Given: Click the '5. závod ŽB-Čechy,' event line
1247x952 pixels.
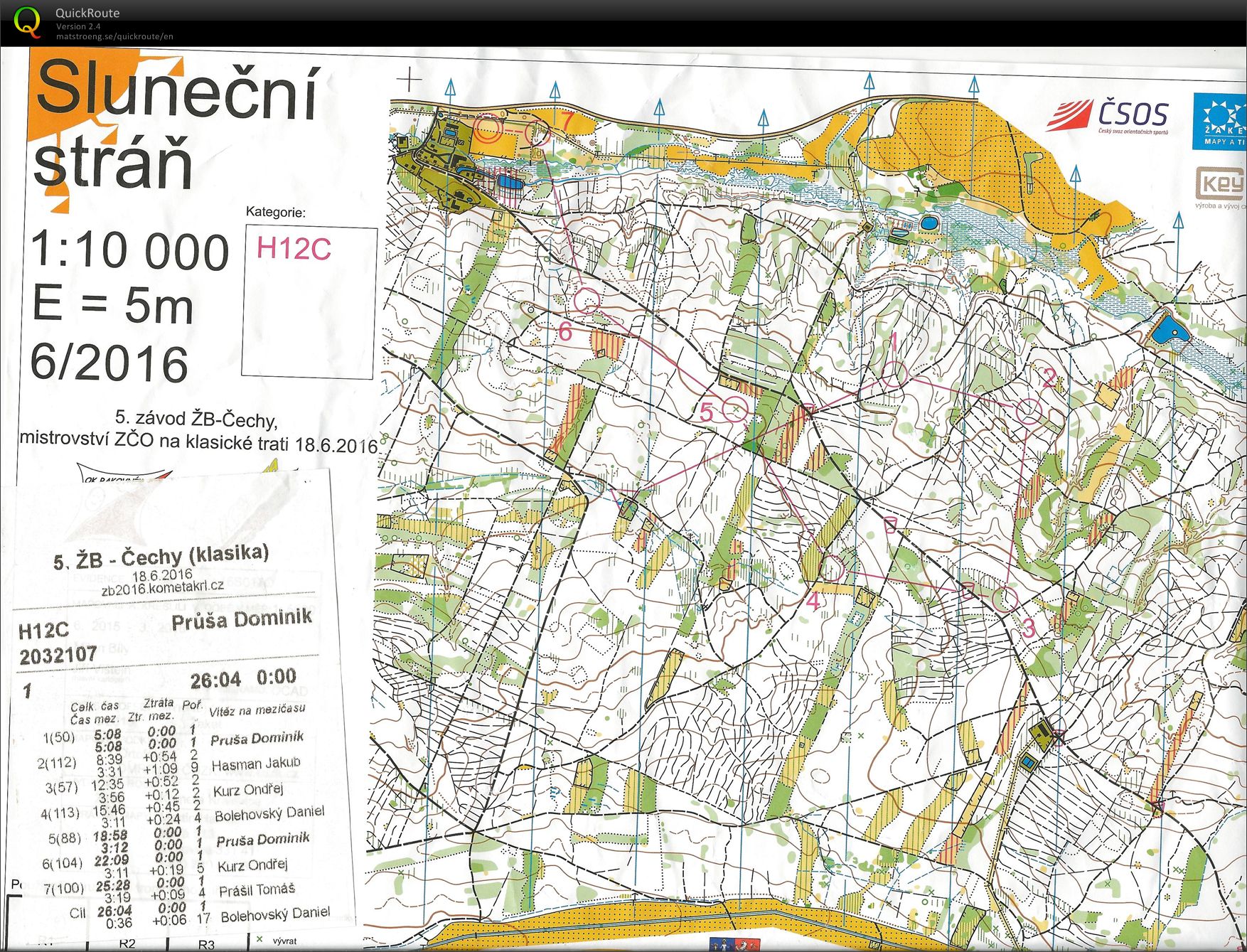Looking at the screenshot, I should point(196,418).
